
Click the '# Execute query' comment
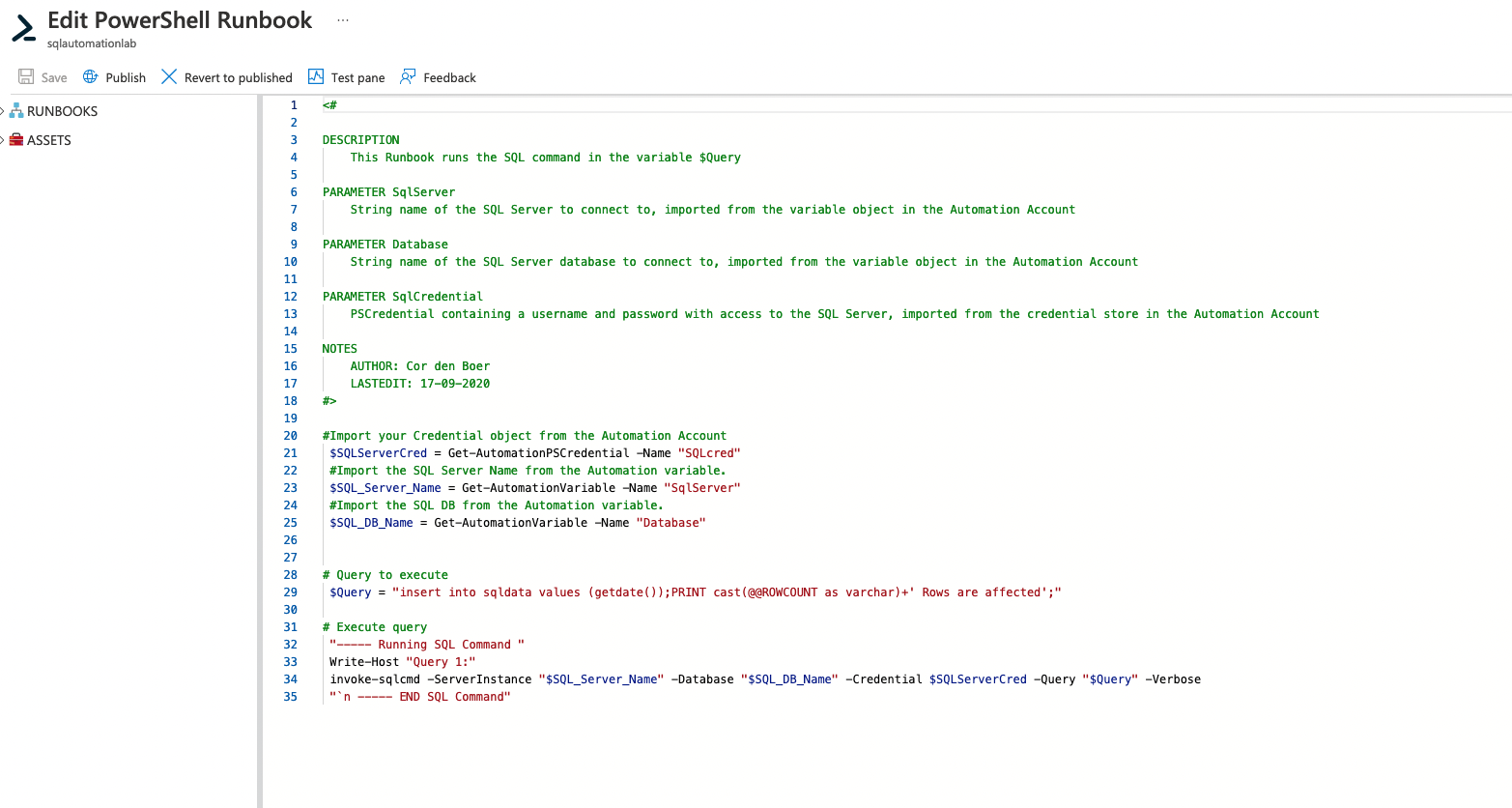374,627
